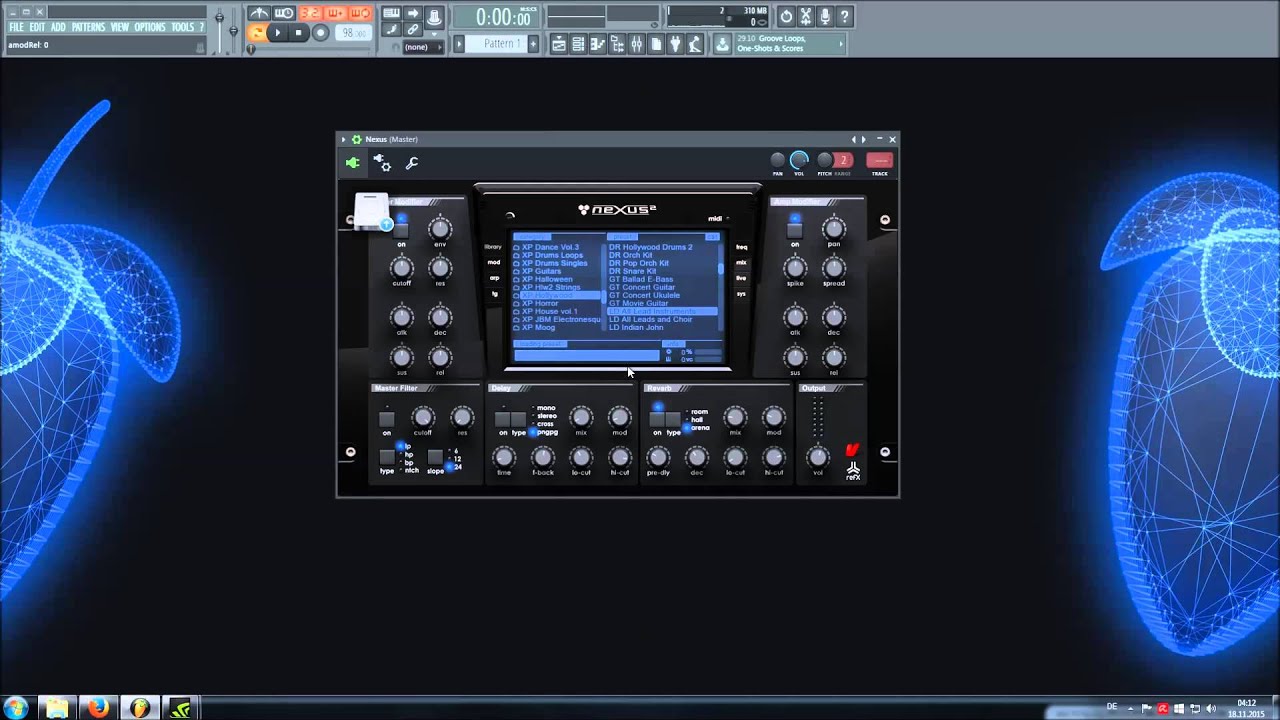Click the Play transport button

(x=278, y=33)
